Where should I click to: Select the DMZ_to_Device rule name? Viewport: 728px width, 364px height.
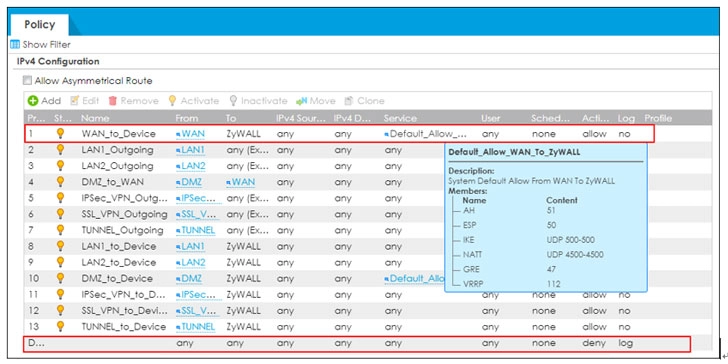(117, 279)
